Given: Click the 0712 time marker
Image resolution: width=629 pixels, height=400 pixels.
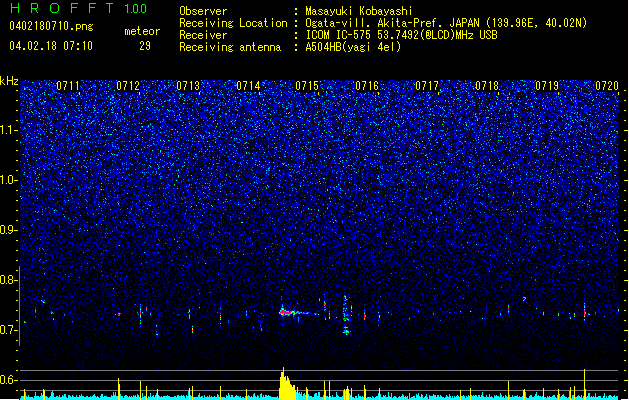Looking at the screenshot, I should [x=128, y=86].
